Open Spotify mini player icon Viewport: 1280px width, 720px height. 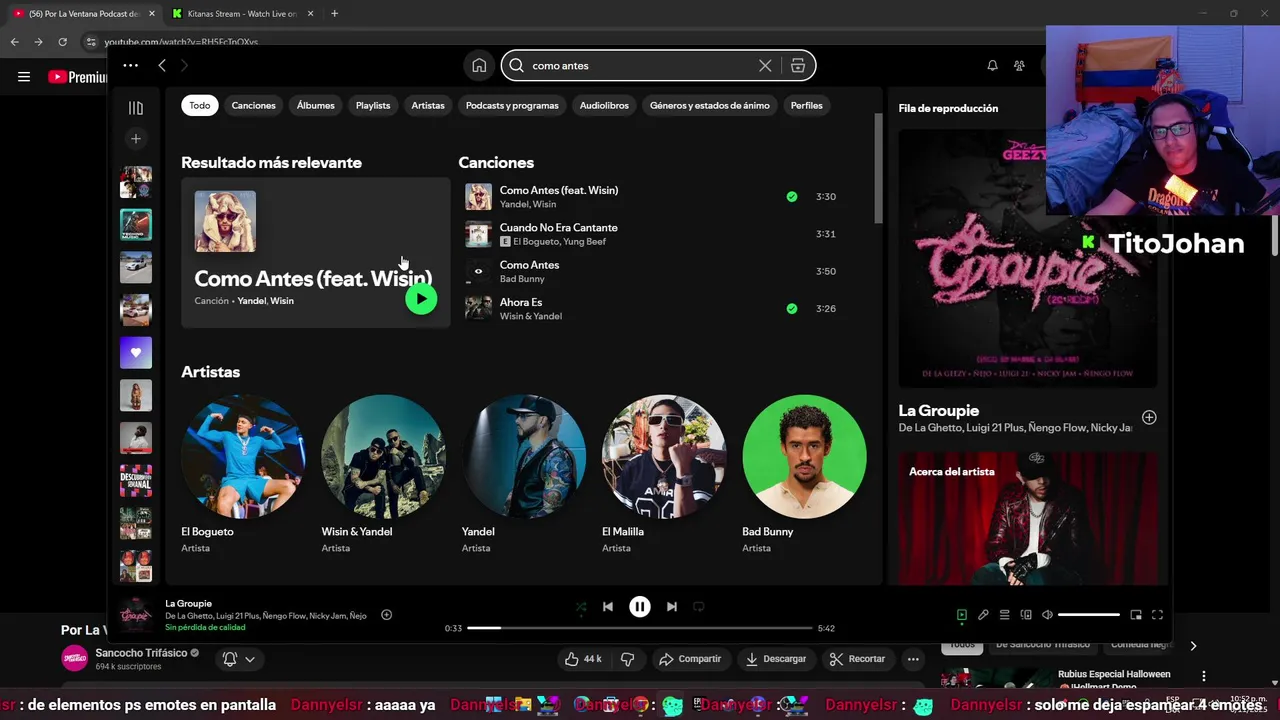coord(1136,615)
